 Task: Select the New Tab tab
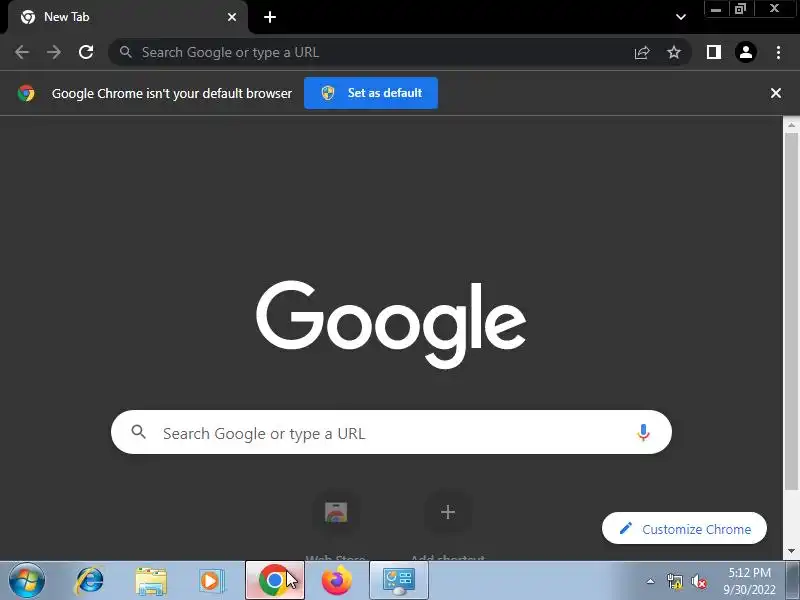(x=128, y=17)
